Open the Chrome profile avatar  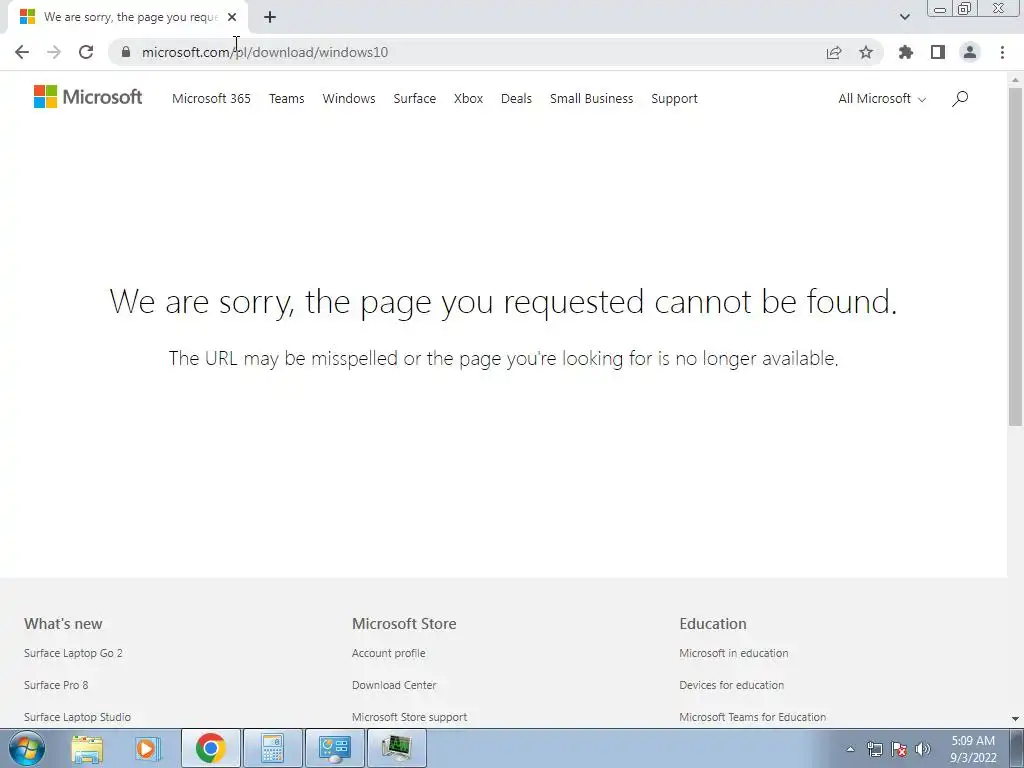(970, 52)
